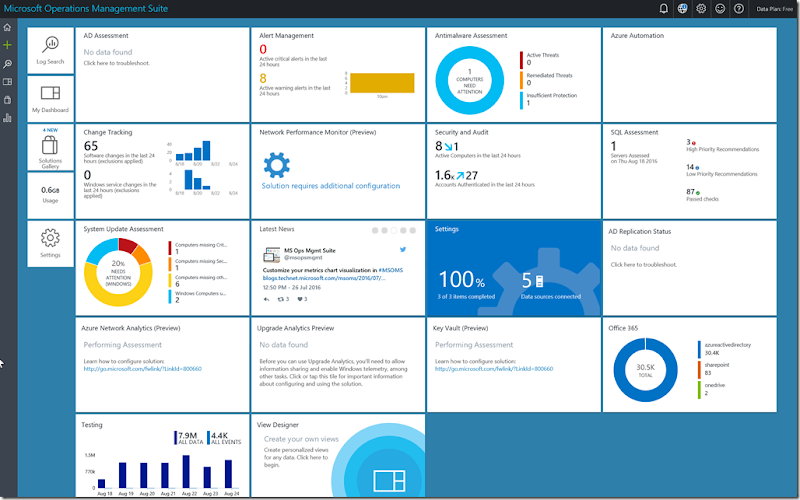
Task: Open the Azure Automation tile
Action: (690, 74)
